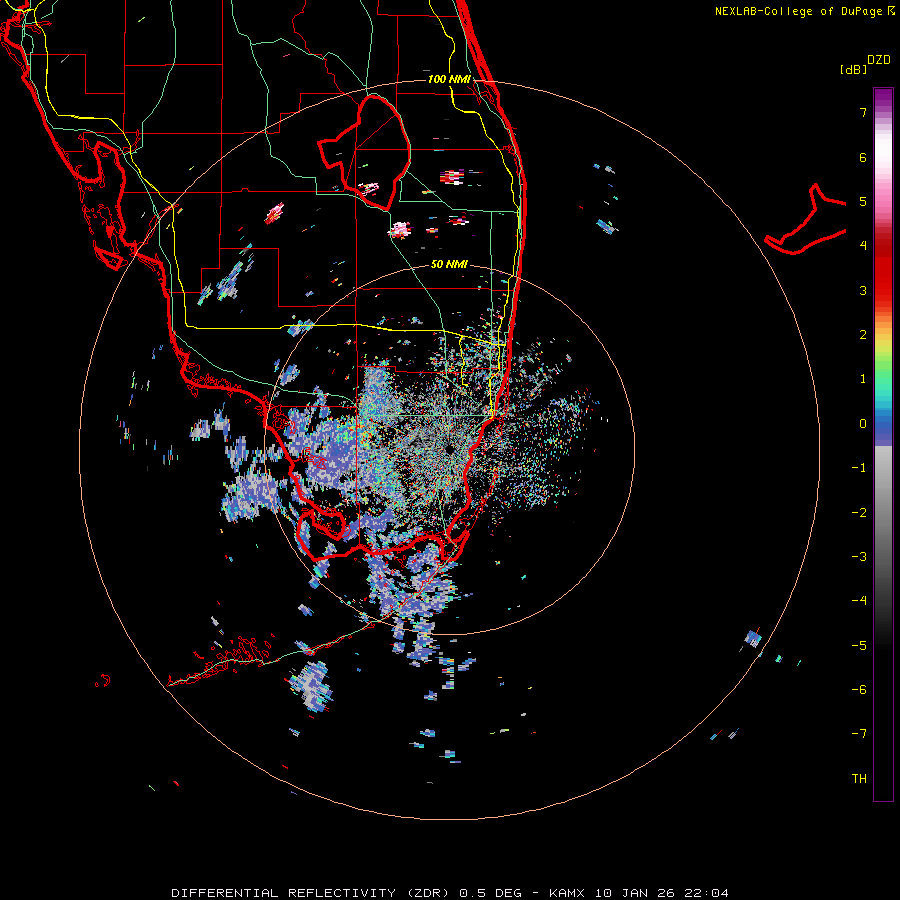Viewport: 900px width, 900px height.
Task: Click the 7 value on the color scale
Action: pyautogui.click(x=863, y=112)
